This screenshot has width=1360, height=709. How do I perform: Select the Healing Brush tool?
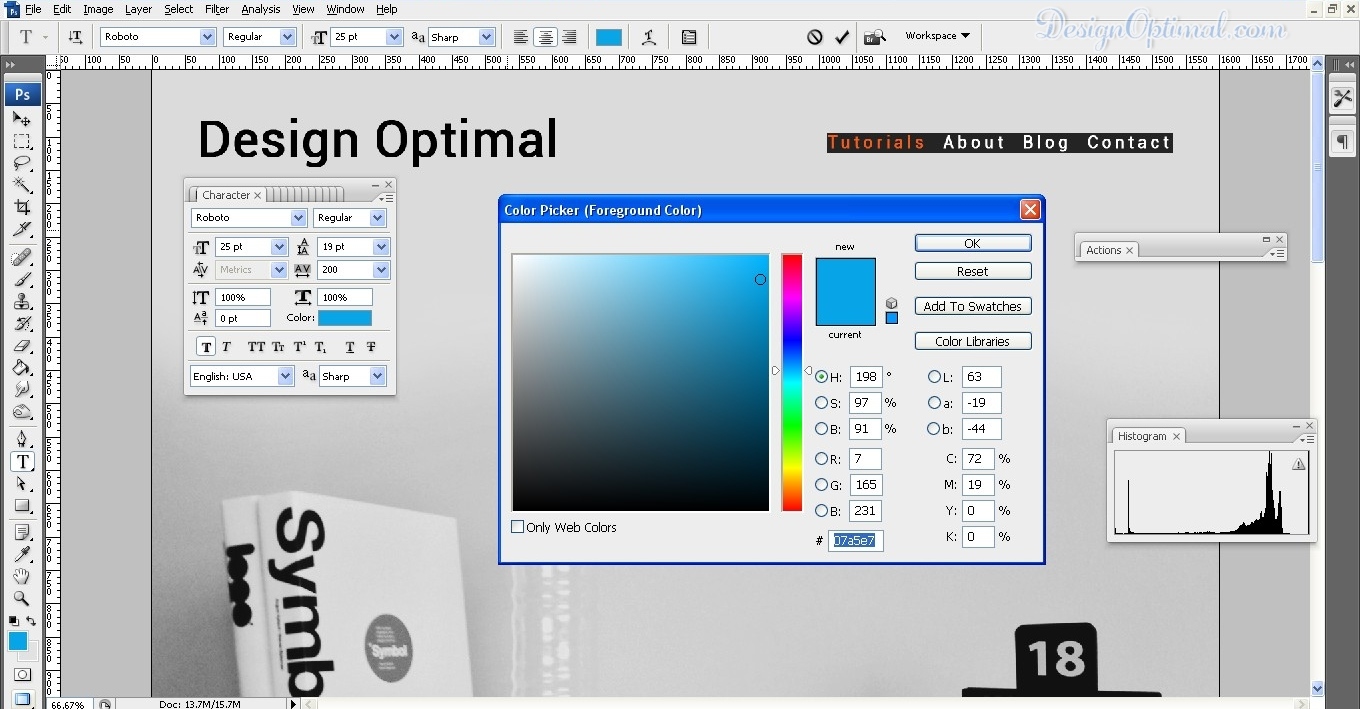tap(22, 258)
